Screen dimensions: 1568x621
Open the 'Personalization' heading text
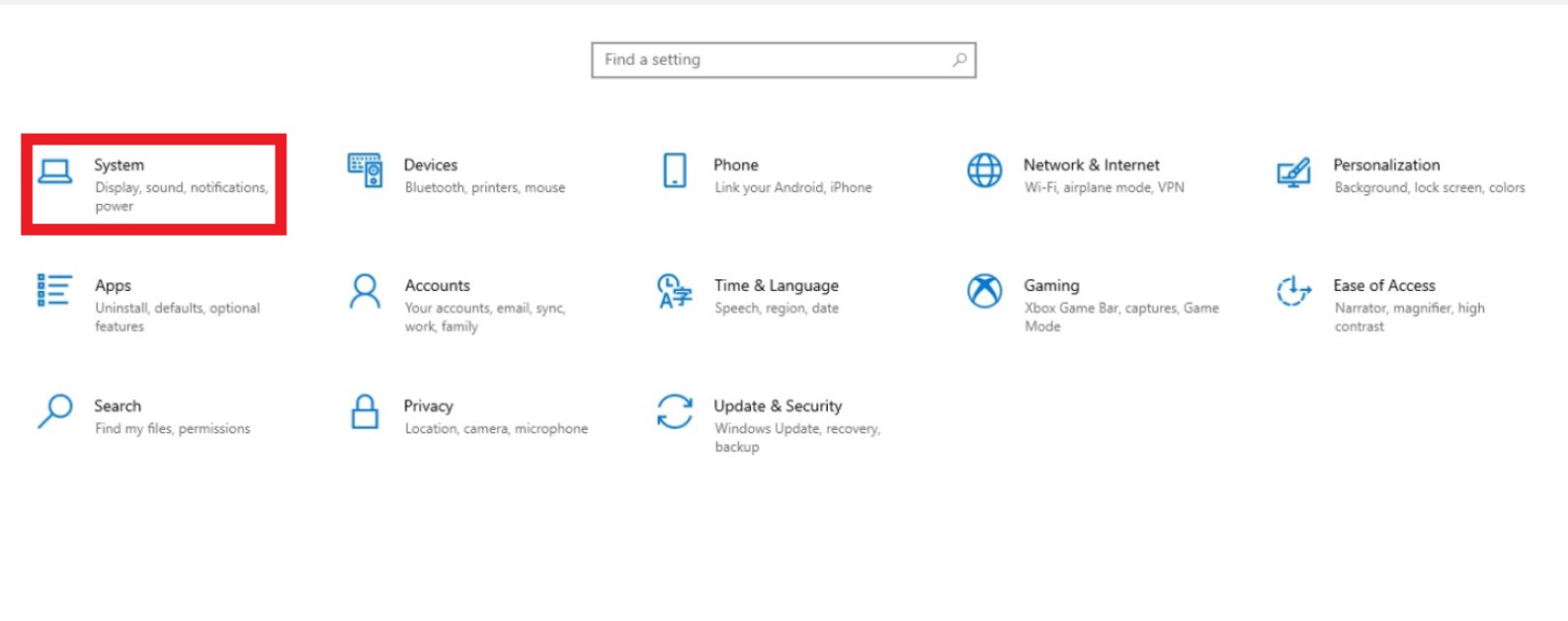pyautogui.click(x=1386, y=165)
